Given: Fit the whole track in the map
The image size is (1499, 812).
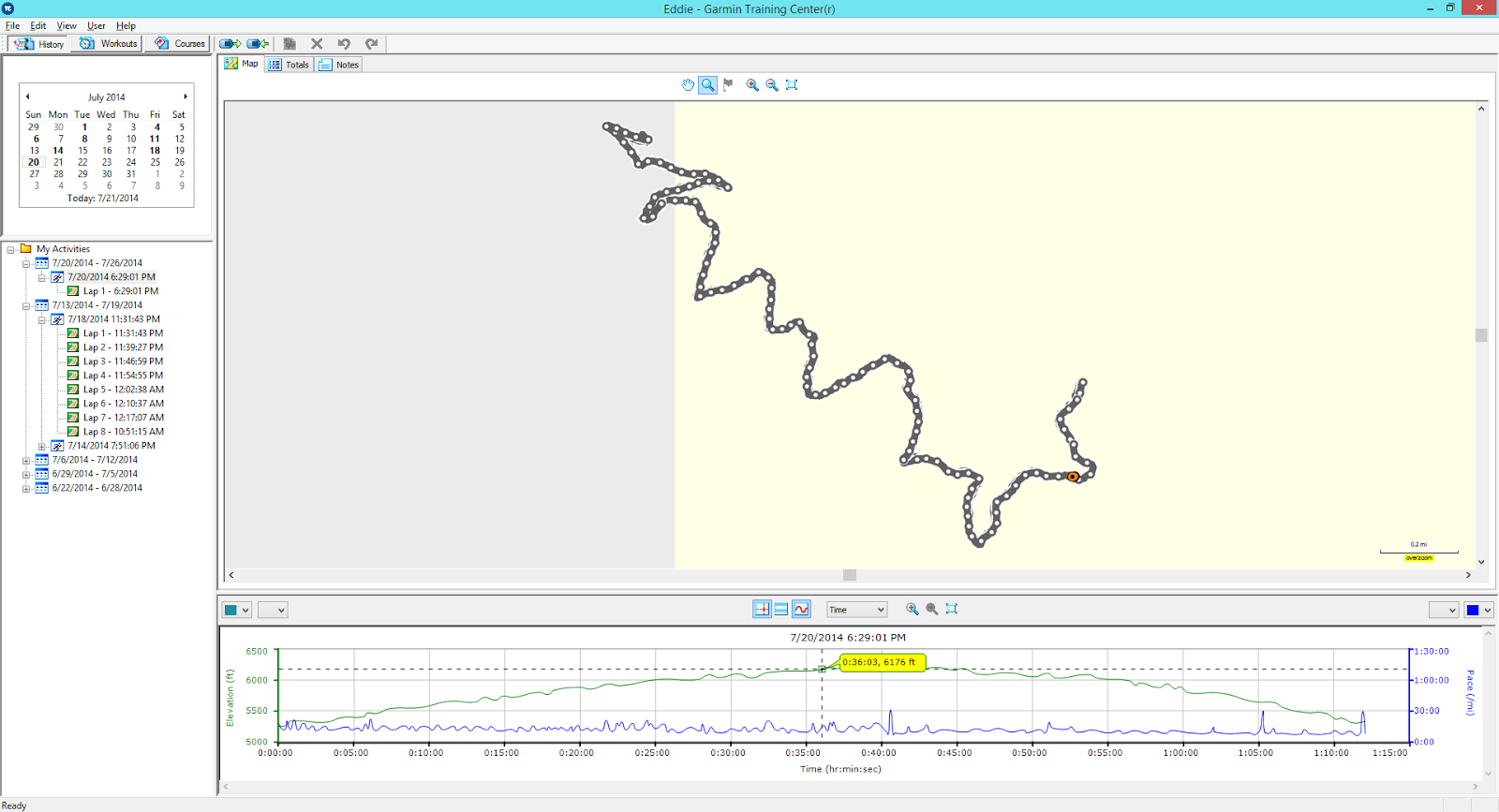Looking at the screenshot, I should 792,85.
